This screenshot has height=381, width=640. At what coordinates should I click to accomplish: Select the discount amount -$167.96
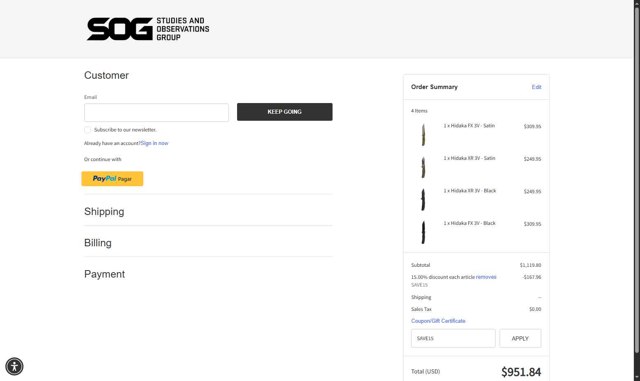click(x=531, y=277)
